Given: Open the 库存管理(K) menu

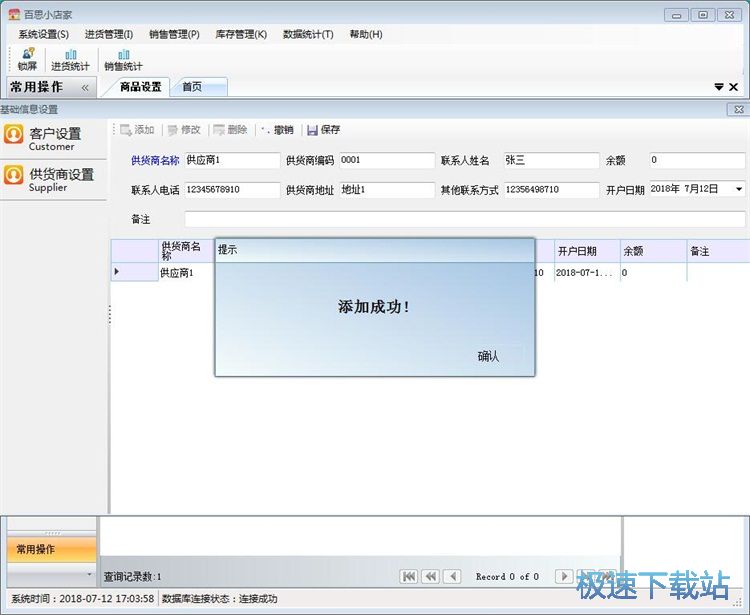Looking at the screenshot, I should (x=241, y=34).
